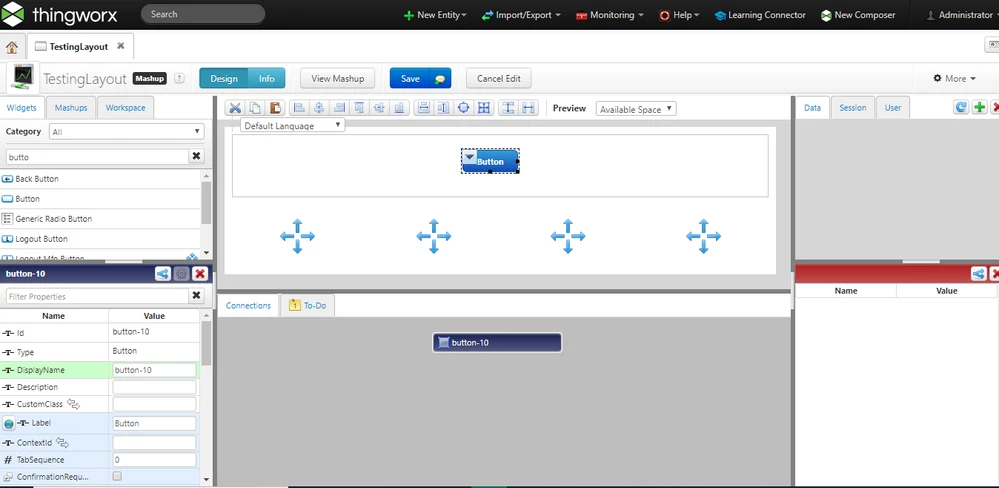The height and width of the screenshot is (488, 999).
Task: Click the gear configure icon on button-10 header
Action: click(x=182, y=274)
